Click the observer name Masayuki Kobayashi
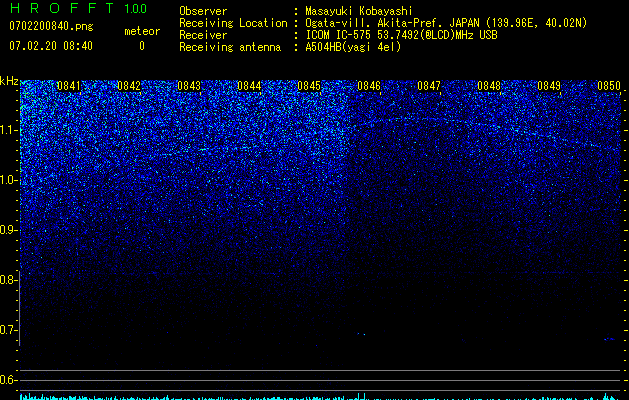The image size is (629, 400). [359, 11]
